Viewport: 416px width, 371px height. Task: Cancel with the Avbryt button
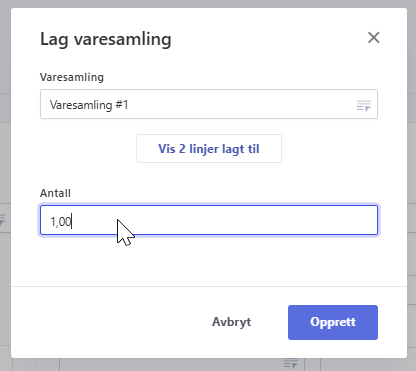[232, 322]
